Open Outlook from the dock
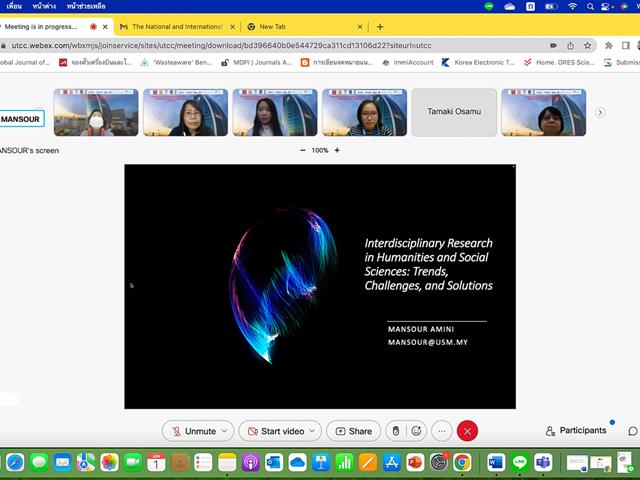The image size is (640, 480). pyautogui.click(x=274, y=462)
